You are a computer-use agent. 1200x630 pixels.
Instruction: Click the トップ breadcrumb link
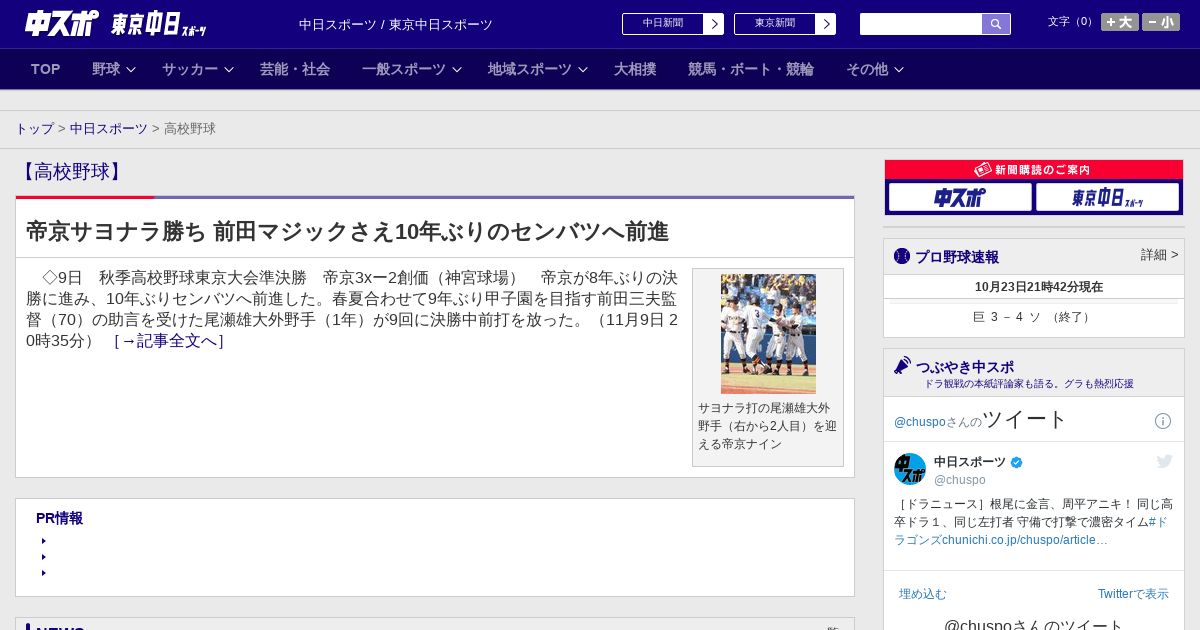point(34,129)
